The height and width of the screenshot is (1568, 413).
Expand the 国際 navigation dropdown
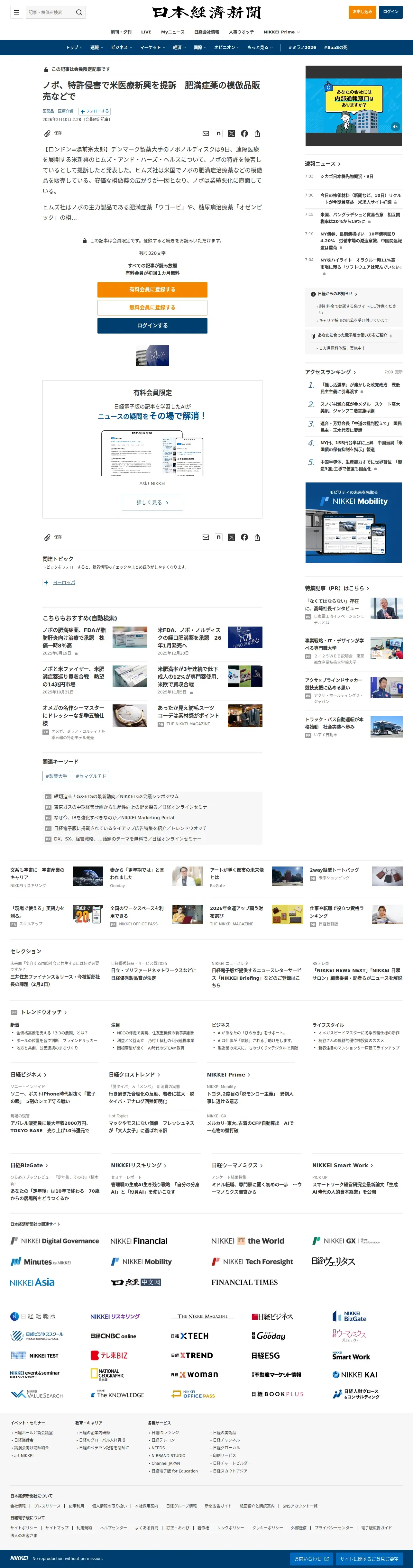click(200, 48)
